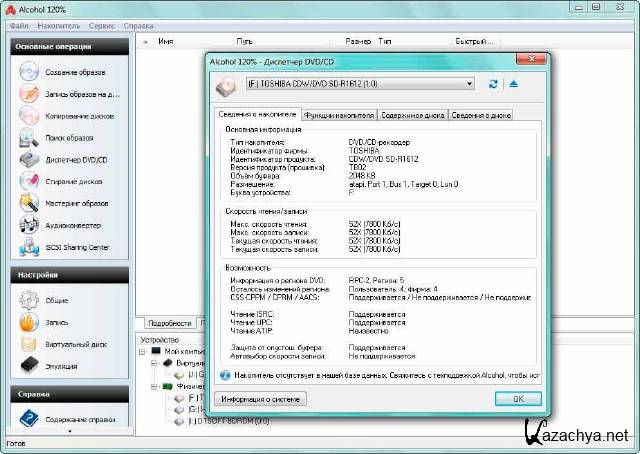Viewport: 640px width, 454px height.
Task: Open the Аудиоконвертер tool
Action: [x=73, y=225]
